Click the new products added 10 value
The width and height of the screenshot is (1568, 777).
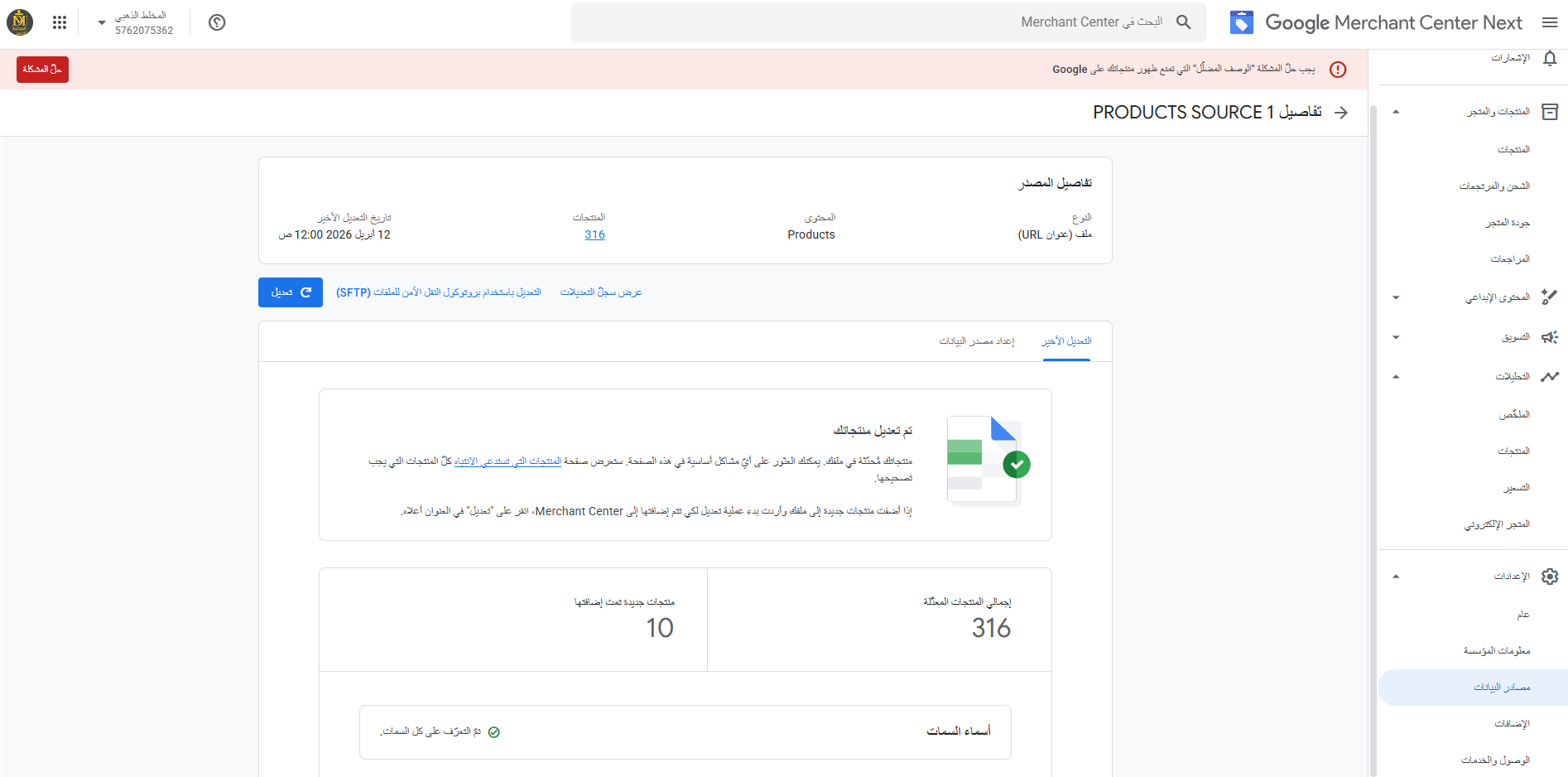660,629
